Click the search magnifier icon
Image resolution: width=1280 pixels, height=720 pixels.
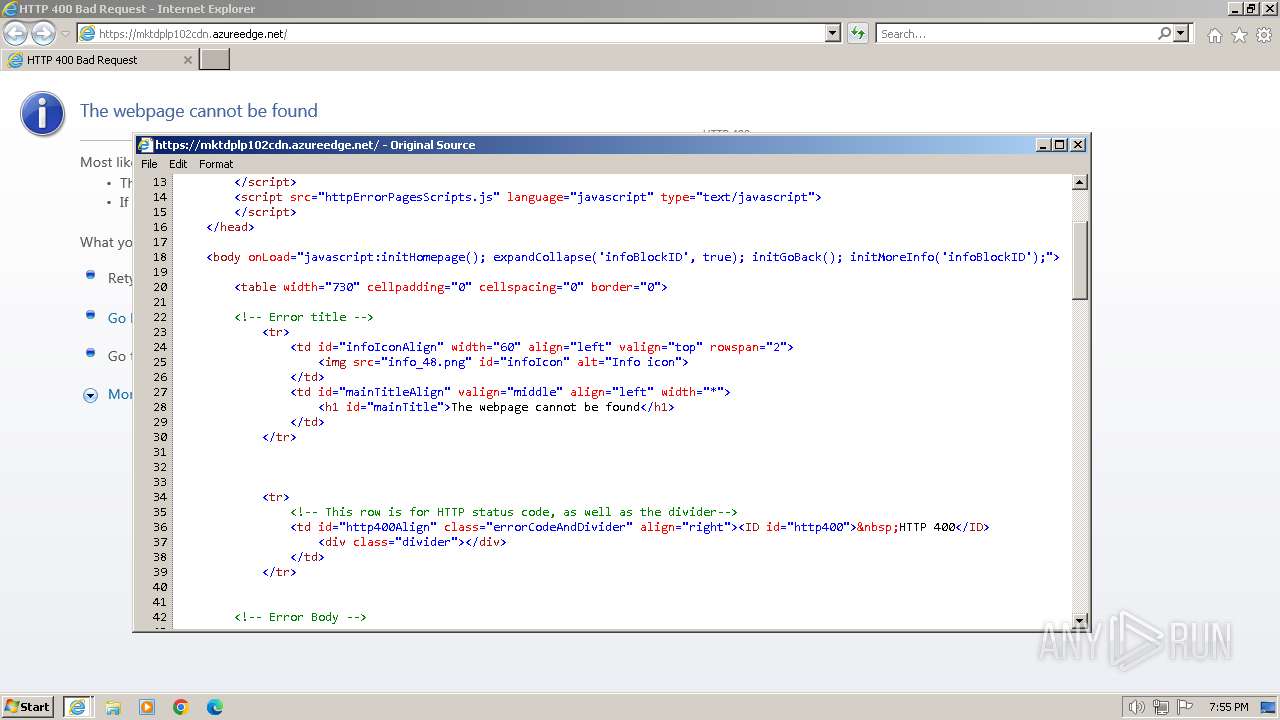(1164, 34)
